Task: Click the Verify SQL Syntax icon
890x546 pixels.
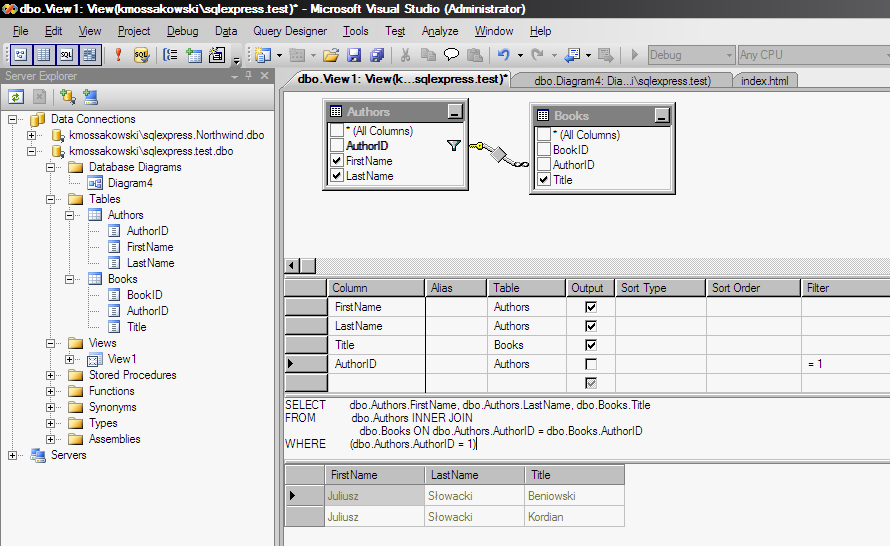Action: (x=141, y=55)
